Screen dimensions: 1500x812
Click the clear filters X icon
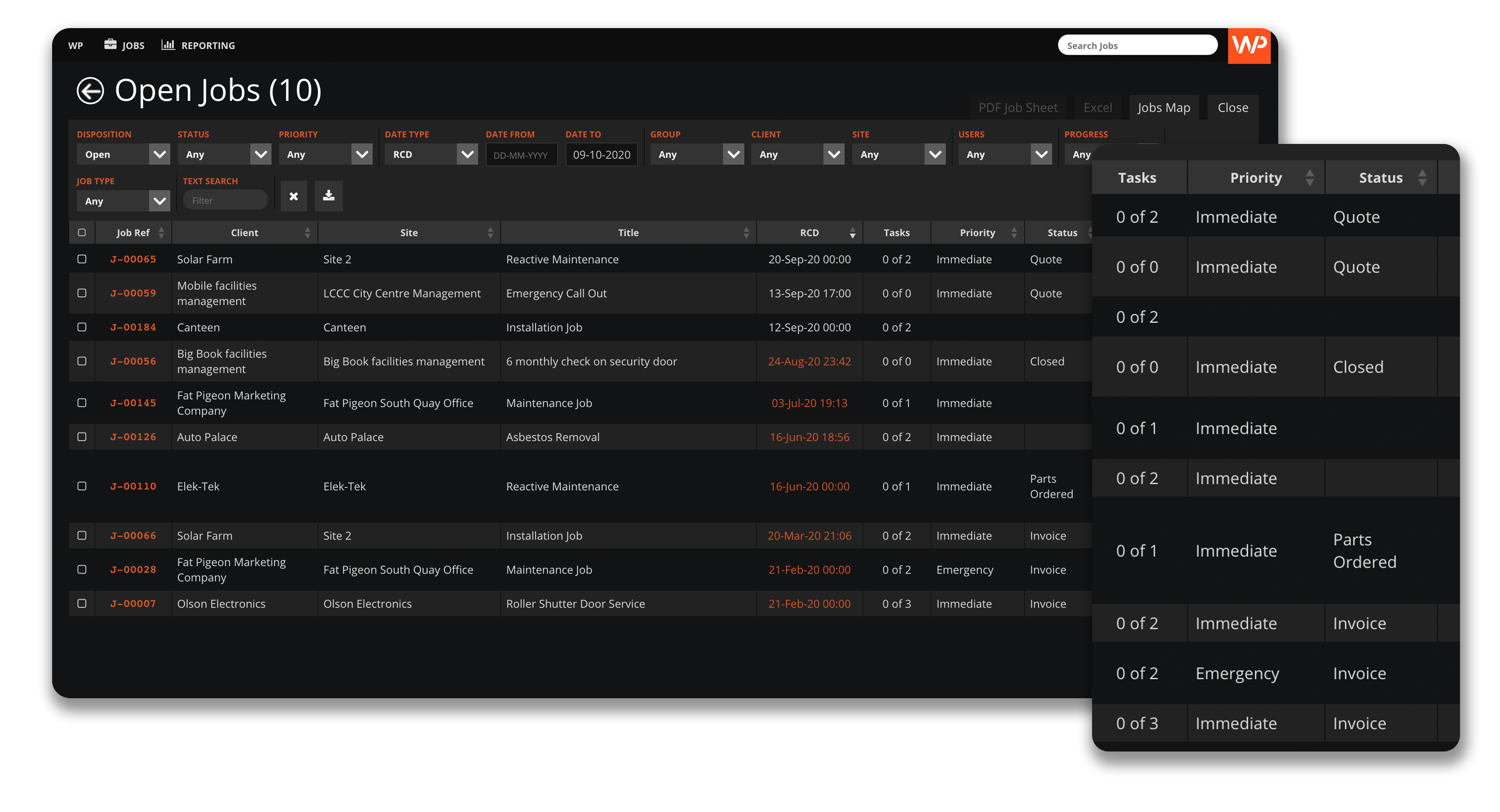[293, 196]
